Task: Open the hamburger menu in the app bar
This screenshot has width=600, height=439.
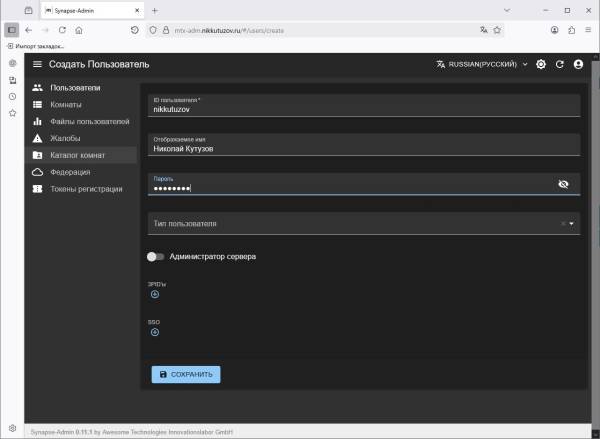Action: click(x=38, y=65)
